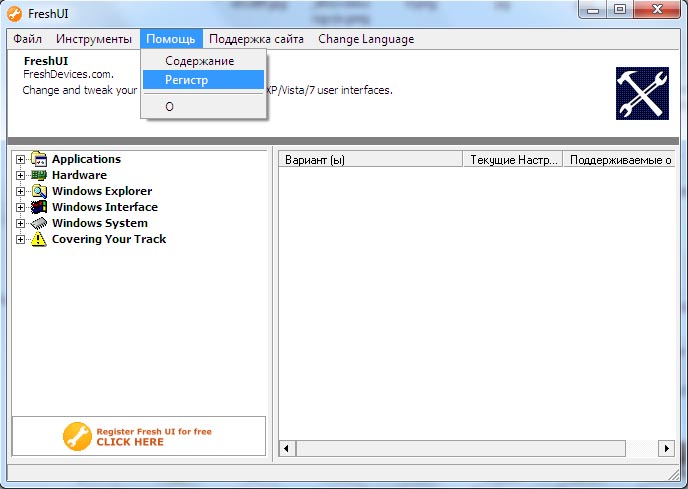Image resolution: width=688 pixels, height=489 pixels.
Task: Select the Windows System tree label
Action: [x=100, y=223]
